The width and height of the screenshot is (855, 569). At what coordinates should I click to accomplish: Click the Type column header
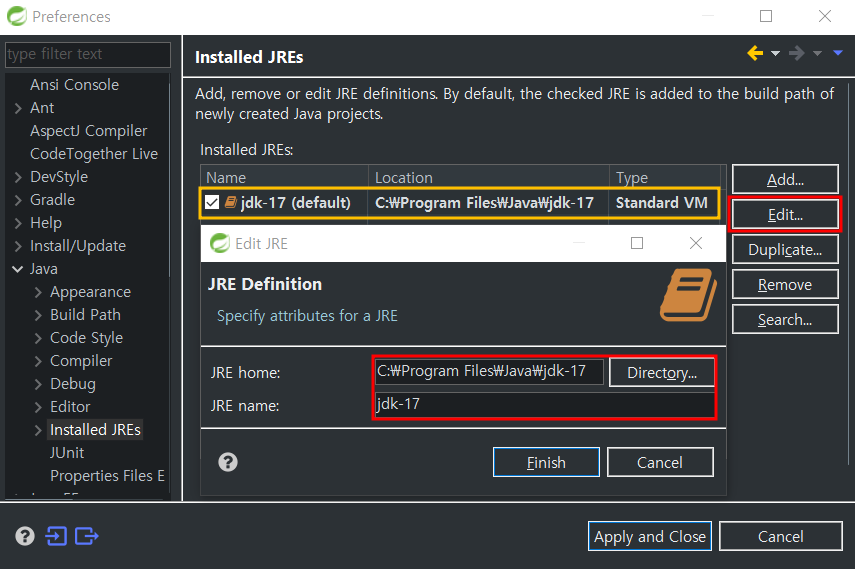(x=665, y=177)
